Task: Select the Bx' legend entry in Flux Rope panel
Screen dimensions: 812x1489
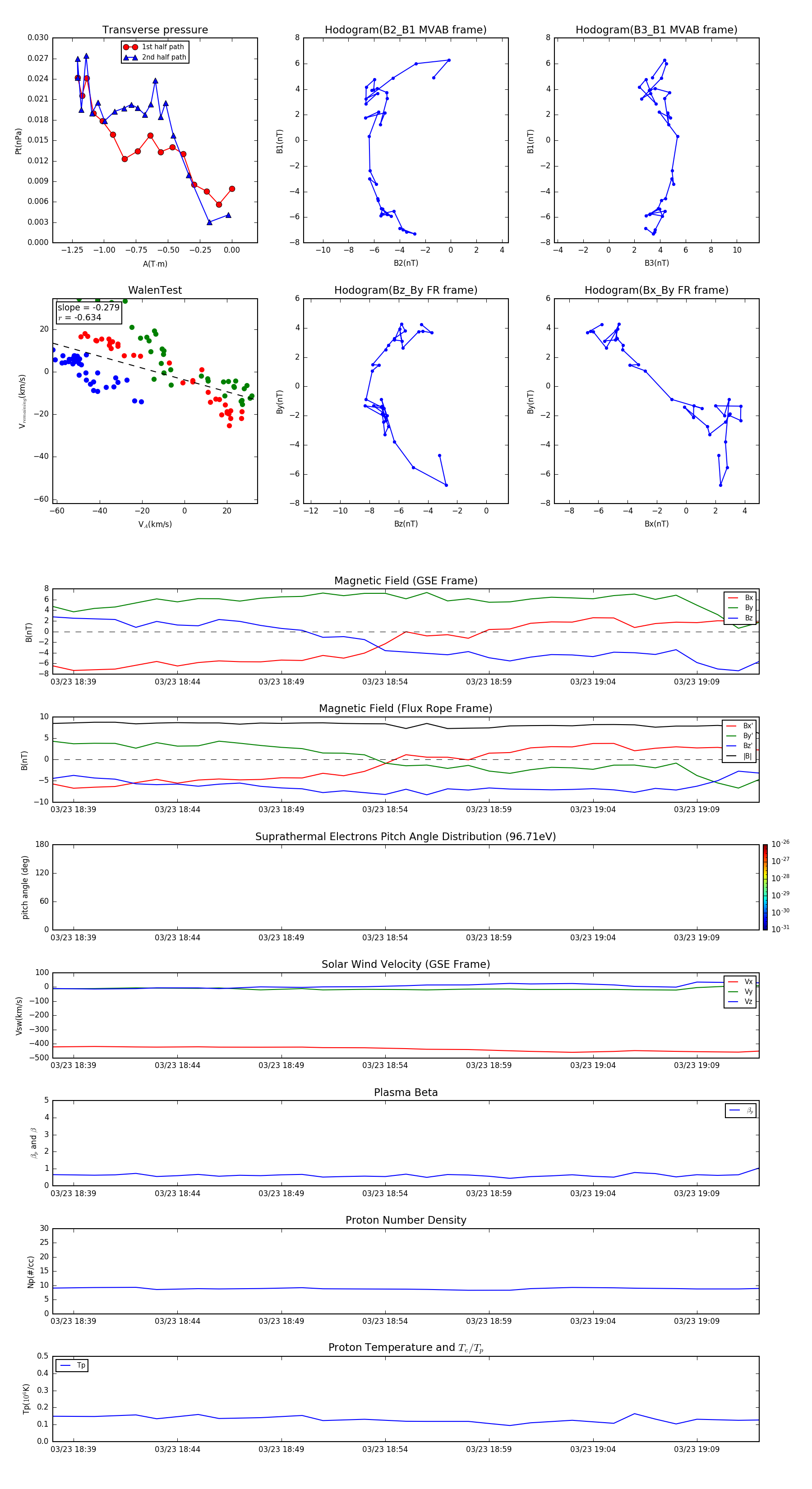Action: pos(740,726)
